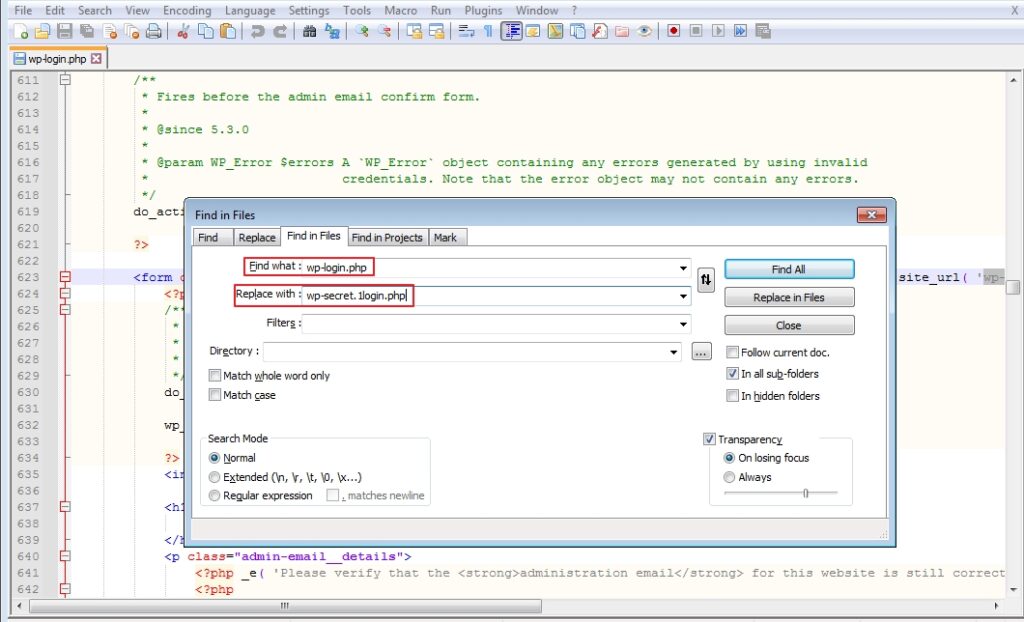The image size is (1024, 622).
Task: Click the Zoom In magnifier icon
Action: point(362,31)
